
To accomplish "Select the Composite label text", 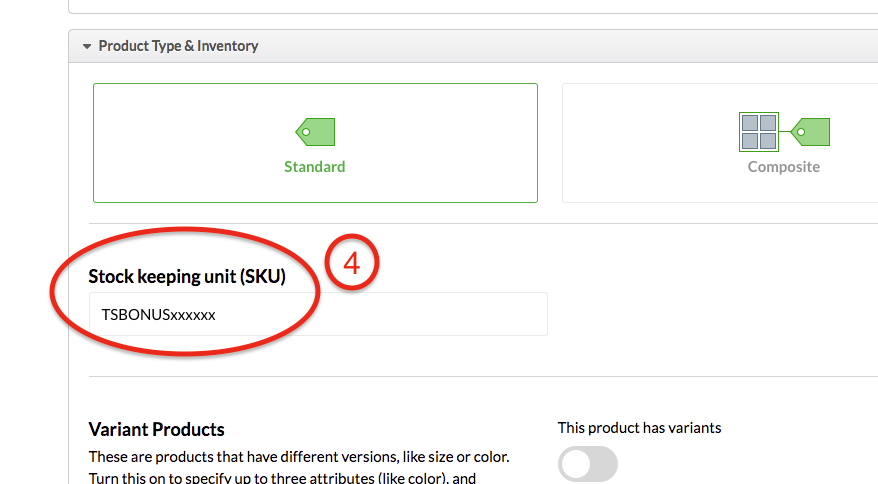I will click(784, 166).
